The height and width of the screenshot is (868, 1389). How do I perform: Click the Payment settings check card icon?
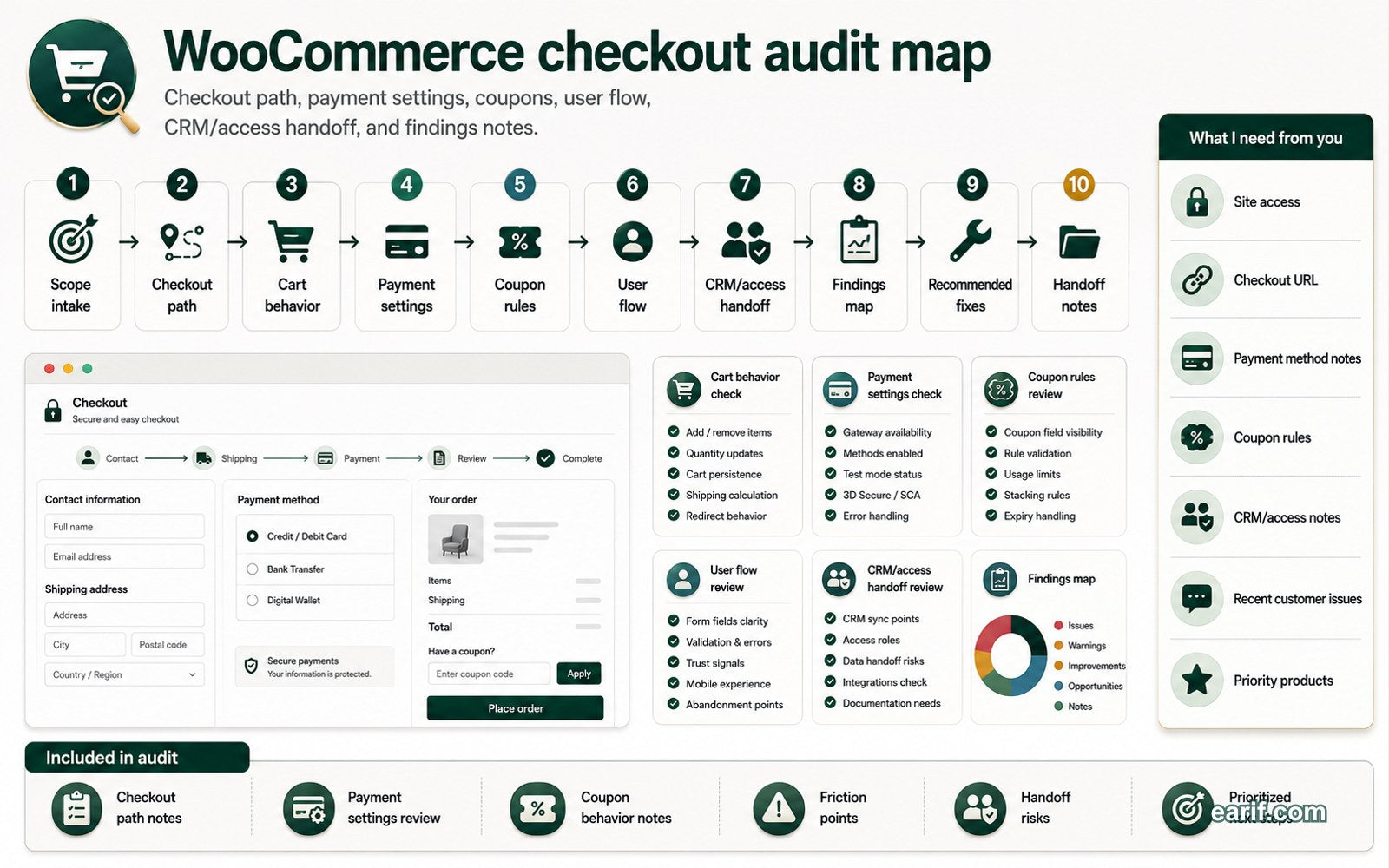point(839,390)
